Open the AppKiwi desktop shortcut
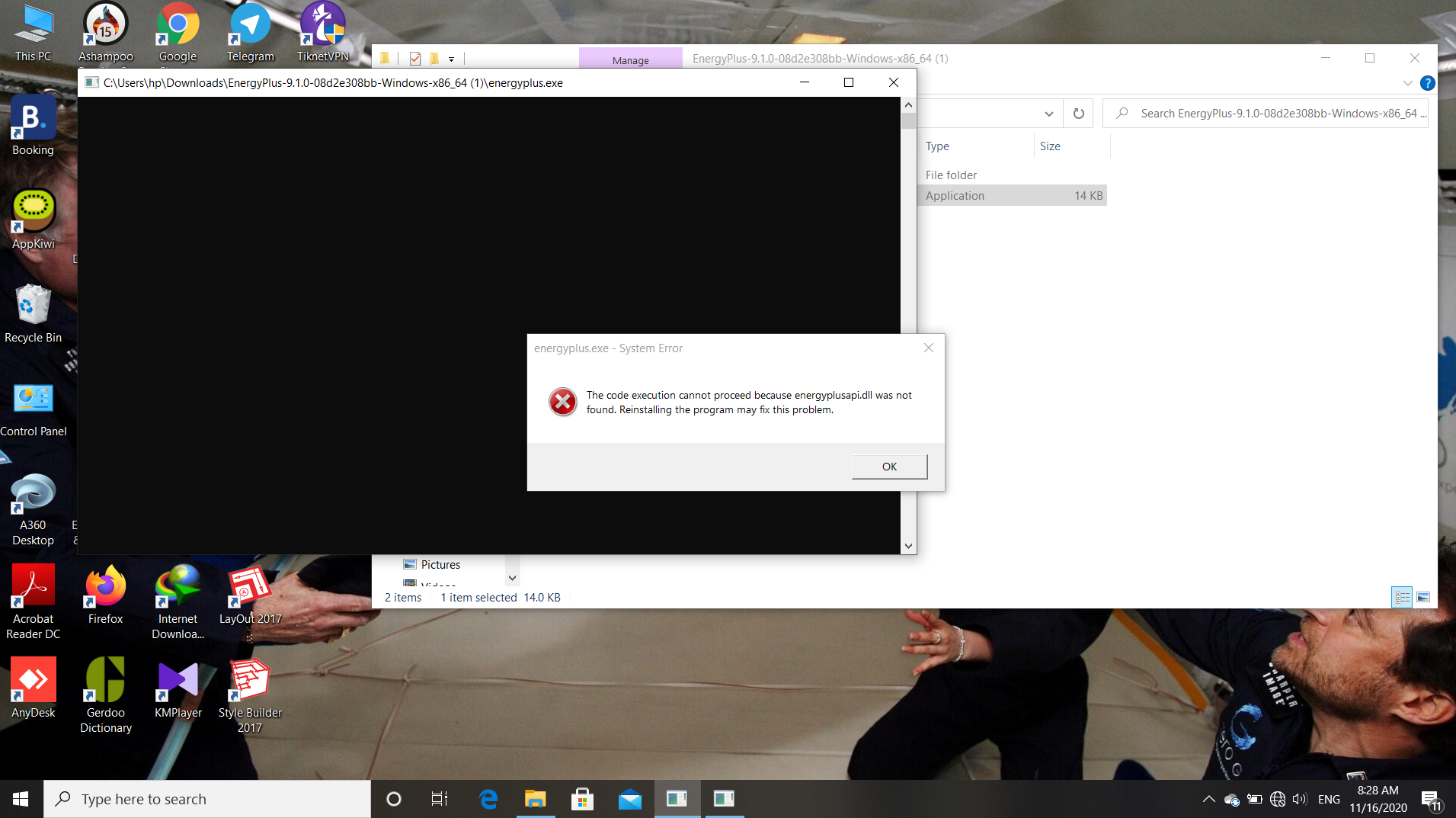This screenshot has height=818, width=1456. pos(33,220)
